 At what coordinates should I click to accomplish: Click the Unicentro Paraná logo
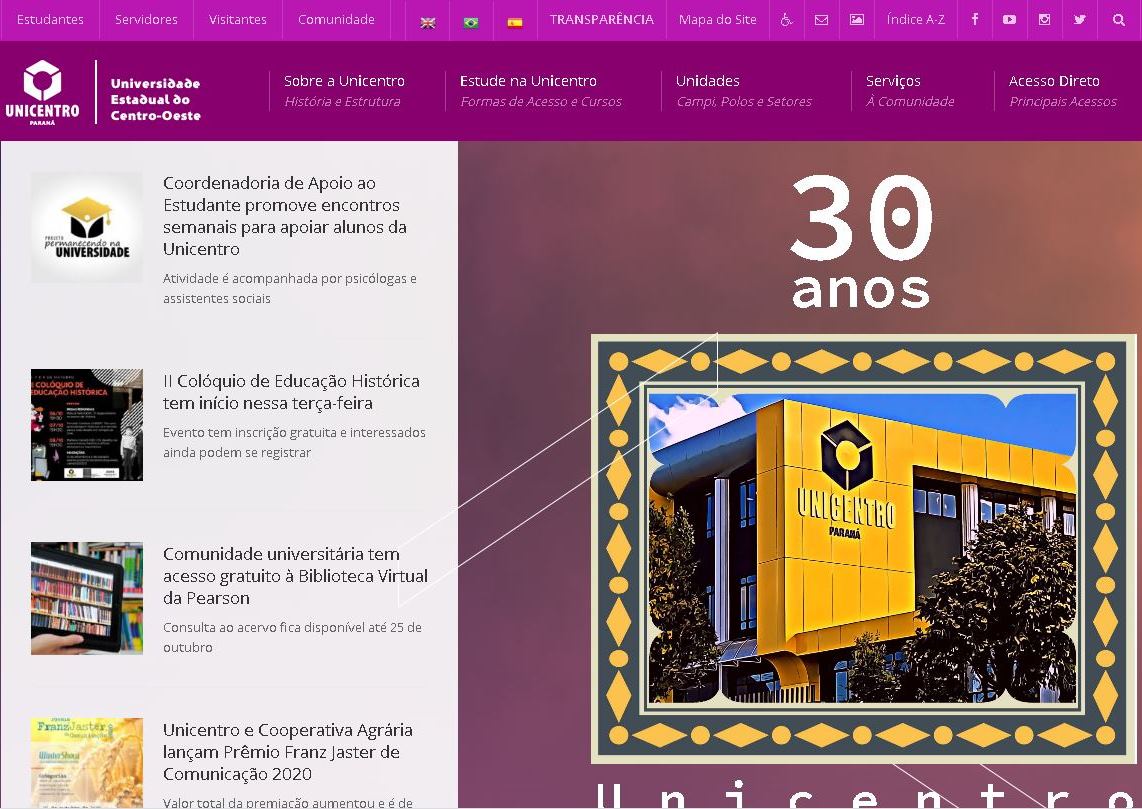[42, 92]
